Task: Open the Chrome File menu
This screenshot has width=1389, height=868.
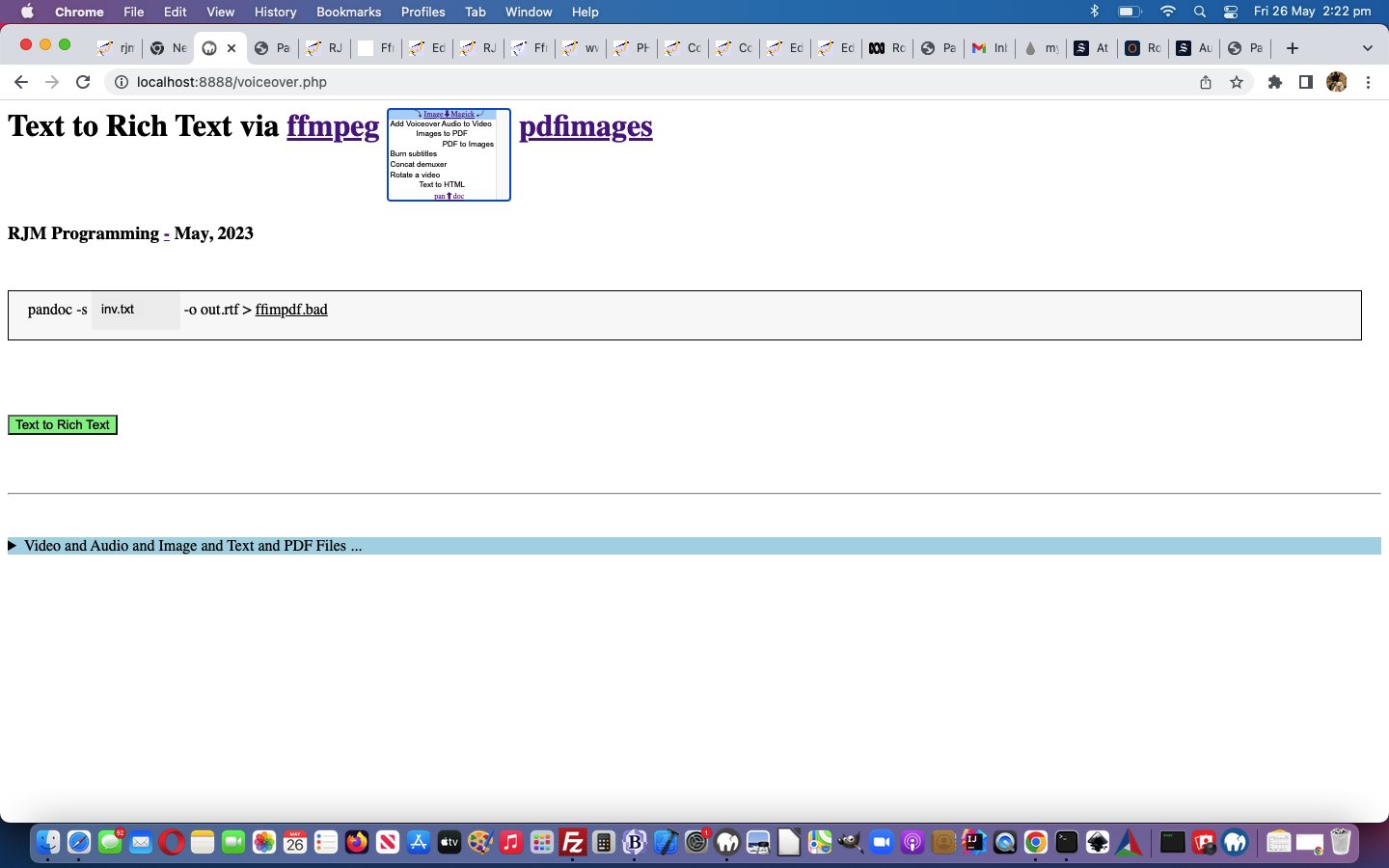Action: pyautogui.click(x=133, y=12)
